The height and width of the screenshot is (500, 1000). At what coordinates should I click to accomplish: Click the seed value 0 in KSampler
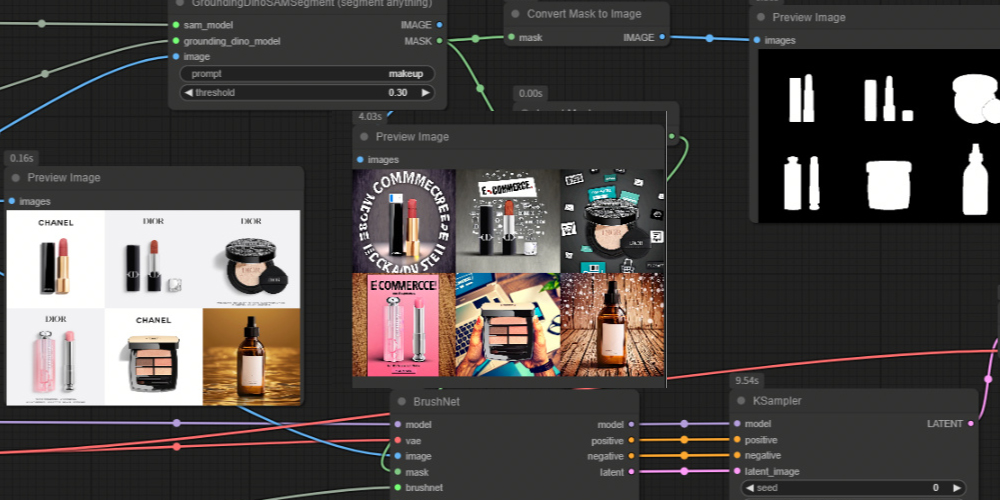tap(936, 488)
